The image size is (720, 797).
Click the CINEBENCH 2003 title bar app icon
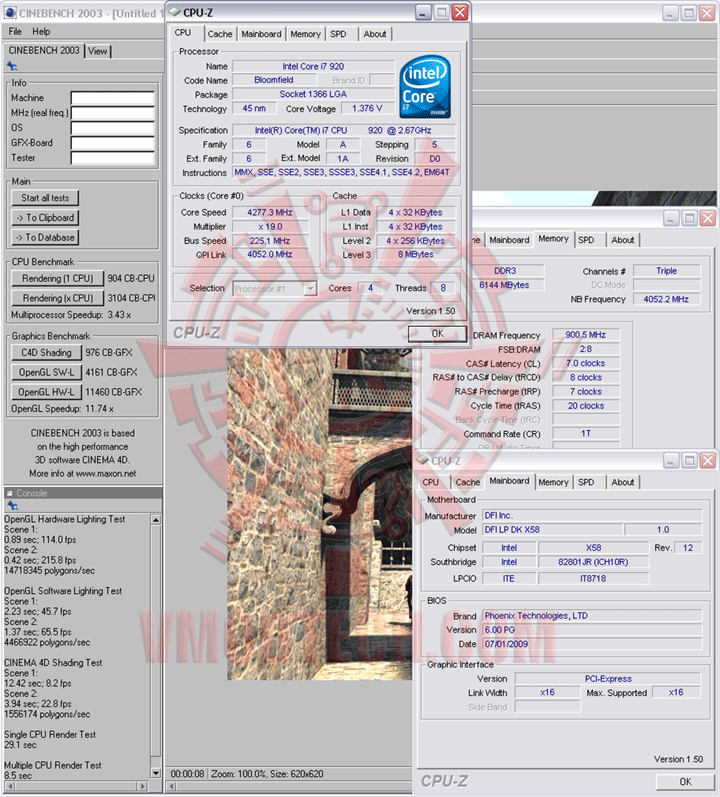click(x=10, y=13)
